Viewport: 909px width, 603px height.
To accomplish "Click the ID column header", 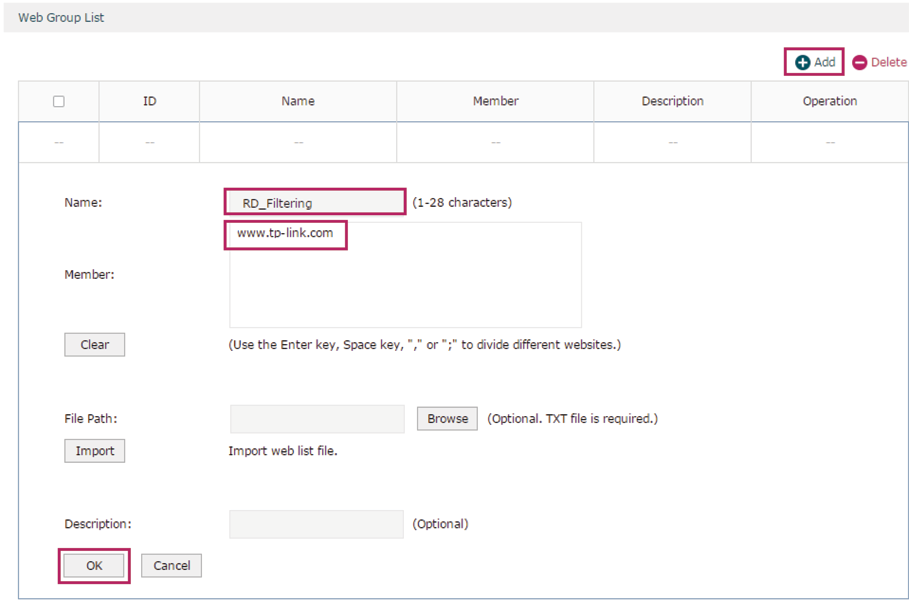I will [x=150, y=101].
